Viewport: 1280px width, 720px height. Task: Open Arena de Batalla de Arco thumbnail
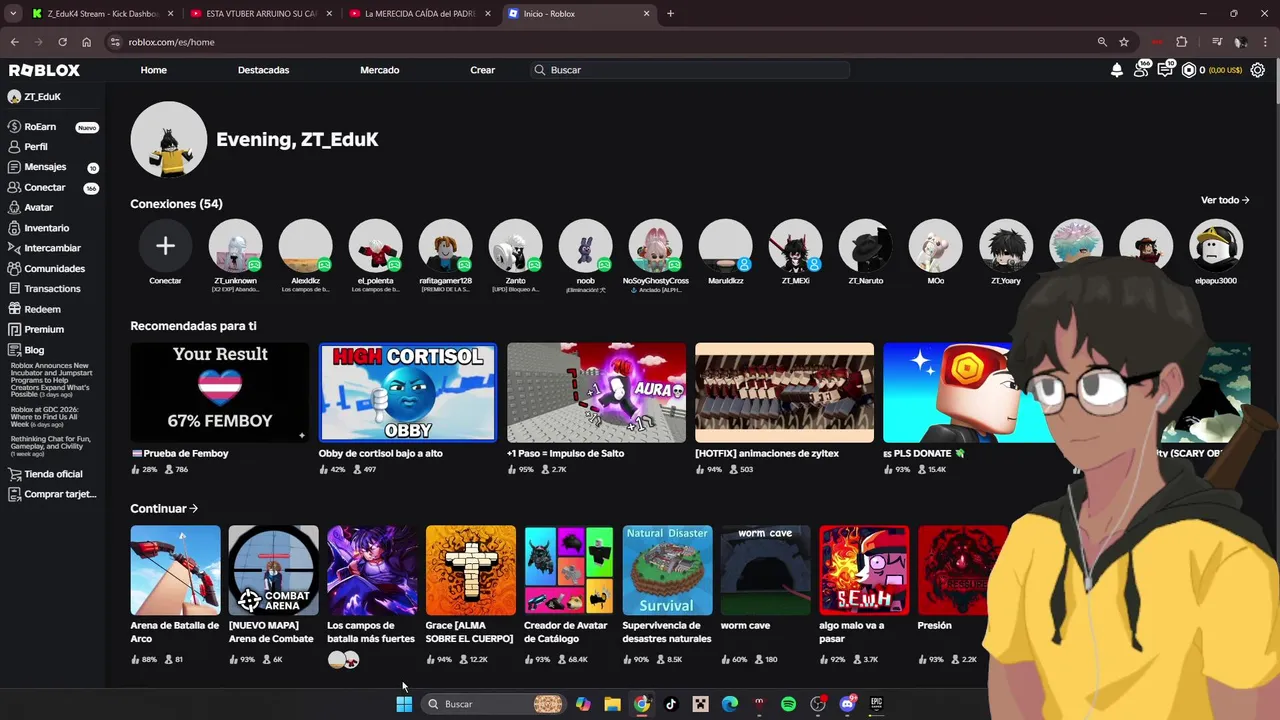pyautogui.click(x=175, y=570)
